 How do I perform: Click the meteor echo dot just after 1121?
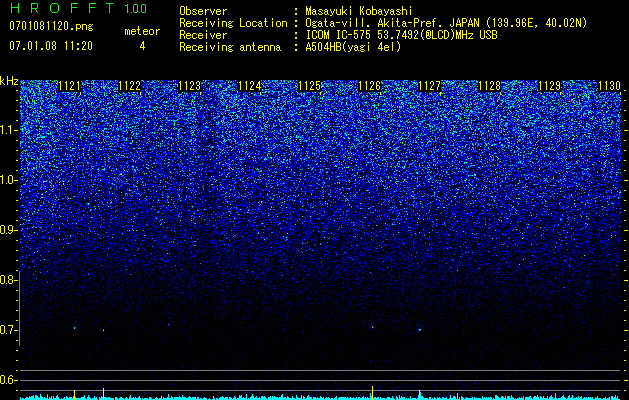point(74,328)
